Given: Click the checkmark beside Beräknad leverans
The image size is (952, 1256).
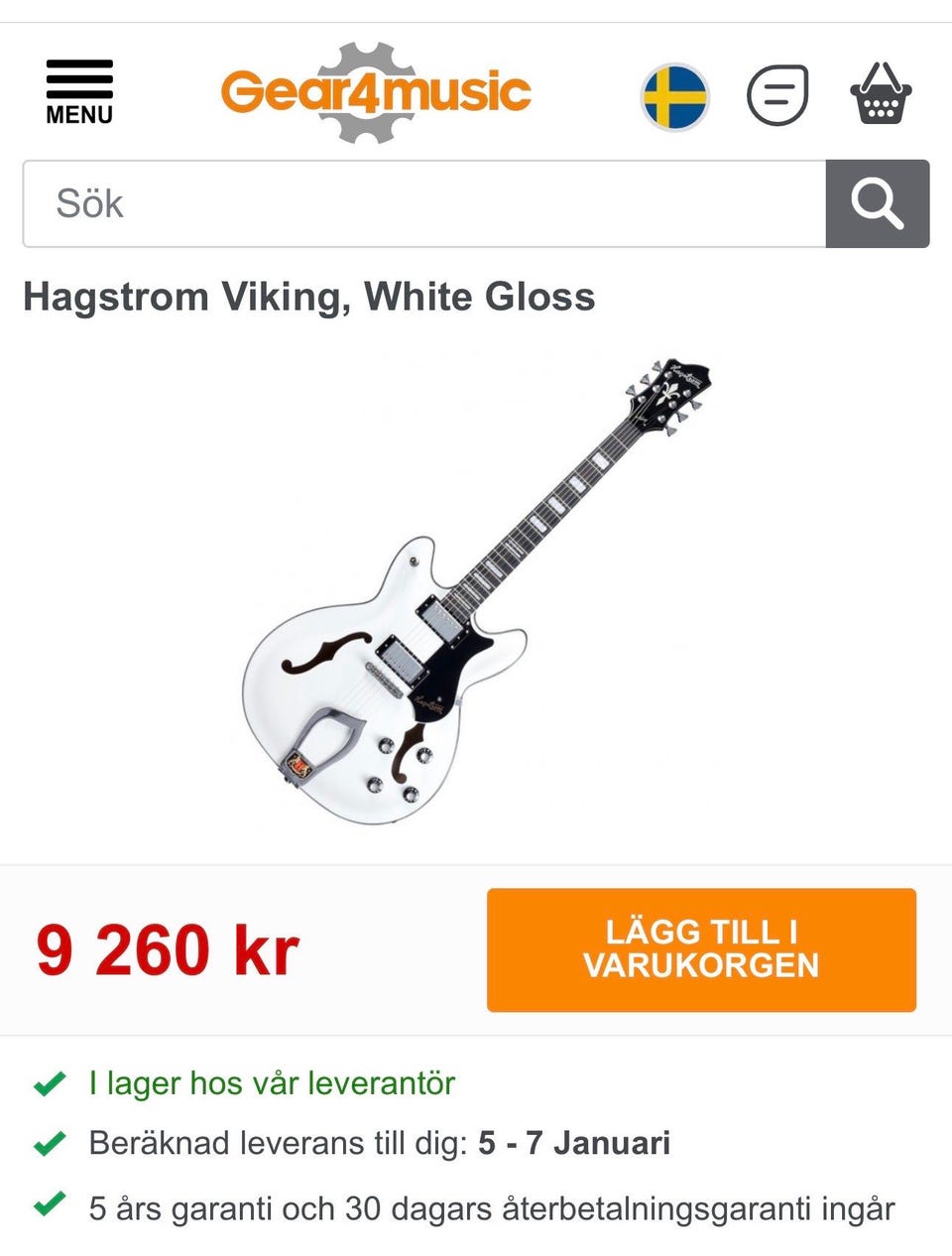Looking at the screenshot, I should point(50,1144).
